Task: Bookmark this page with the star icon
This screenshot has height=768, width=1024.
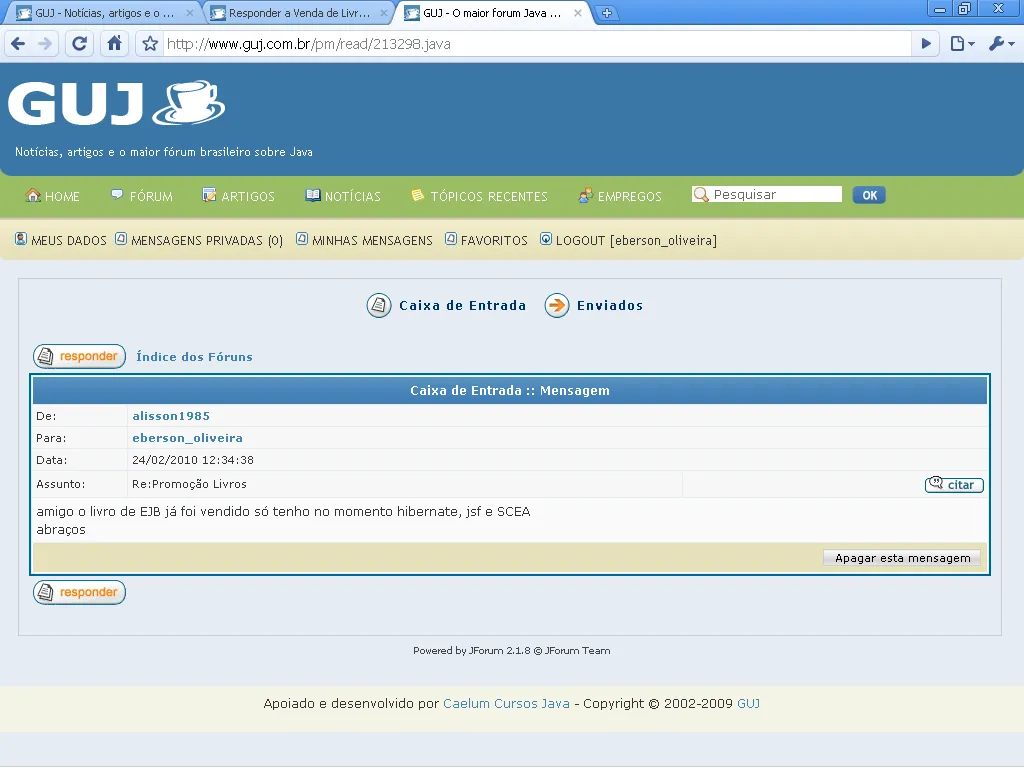Action: click(x=150, y=44)
